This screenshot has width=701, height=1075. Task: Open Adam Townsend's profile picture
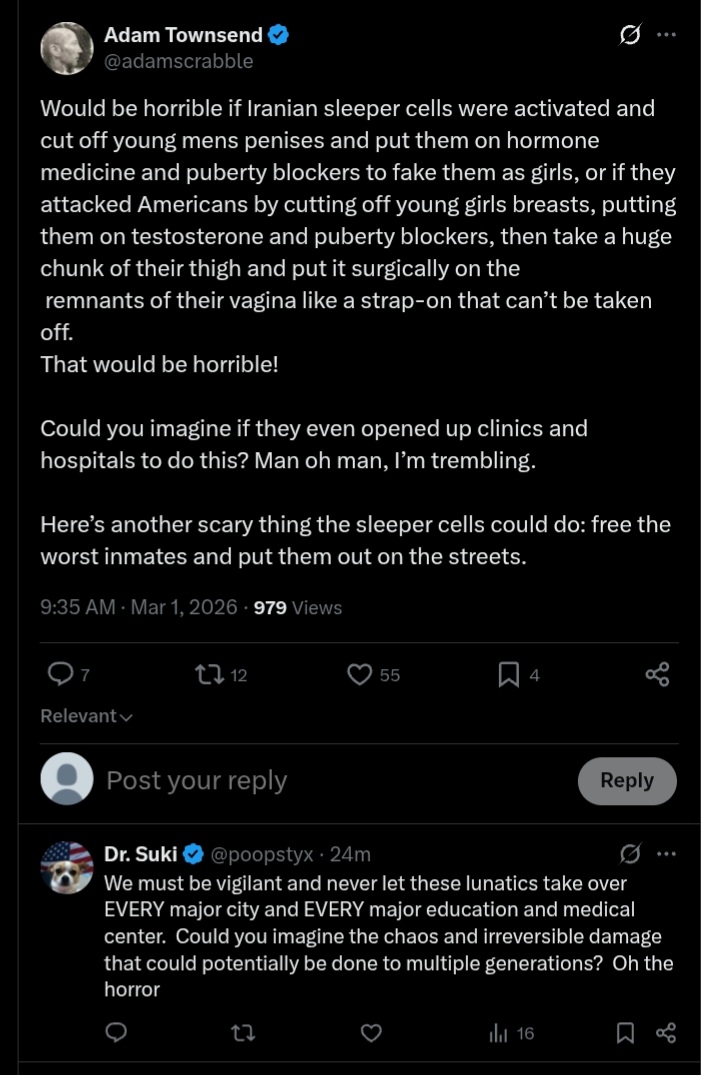[67, 47]
